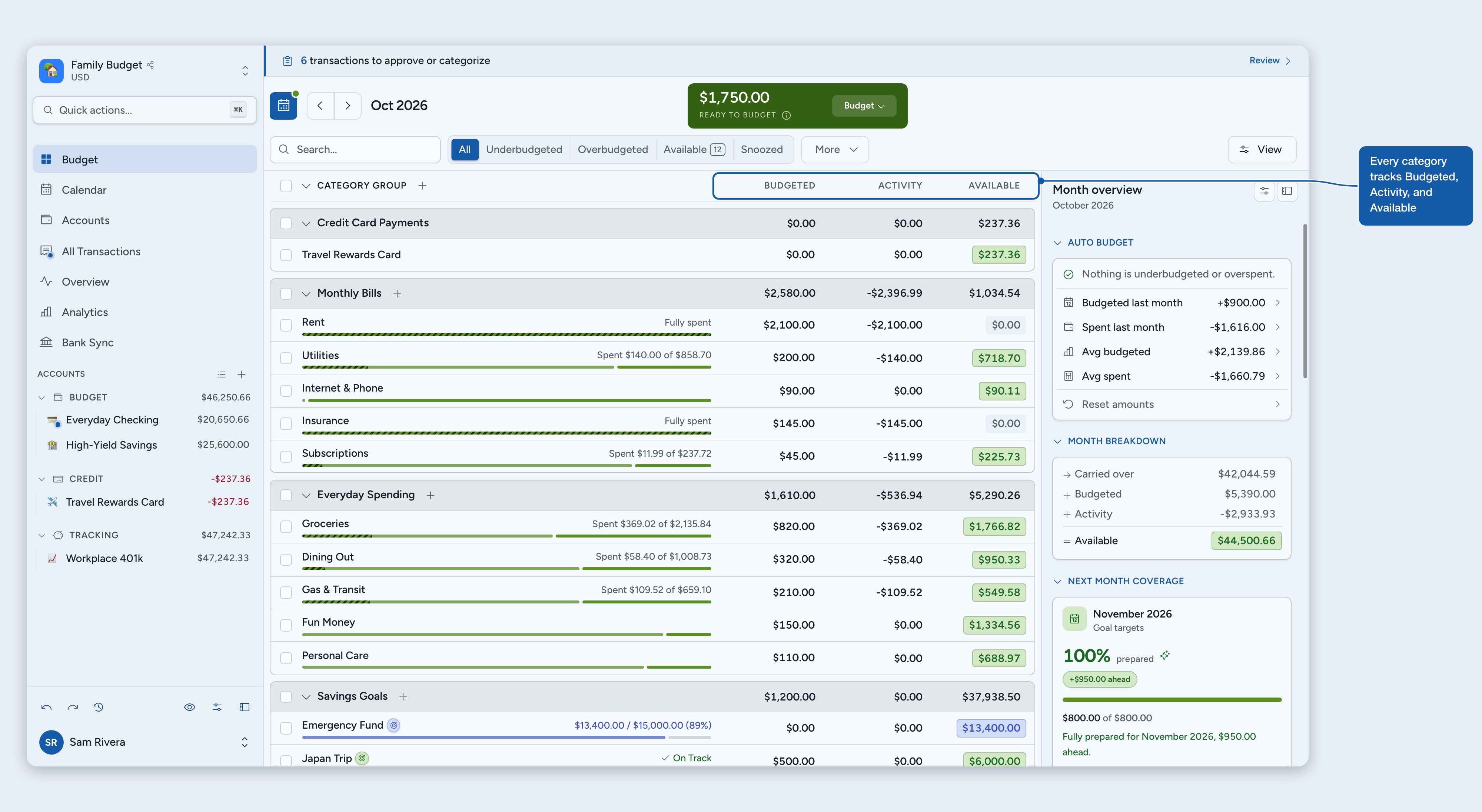
Task: Click the undo icon in sidebar footer
Action: 47,707
